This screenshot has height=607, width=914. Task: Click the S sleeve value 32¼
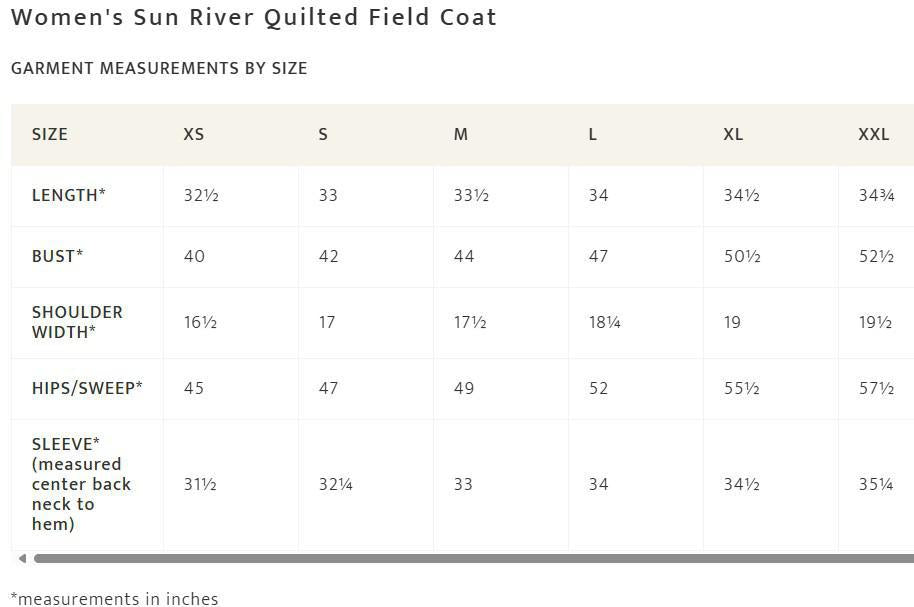[335, 484]
